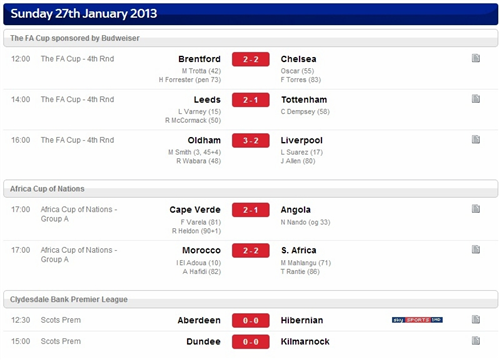
Task: Open match report icon for Brentford vs Chelsea
Action: pos(476,58)
